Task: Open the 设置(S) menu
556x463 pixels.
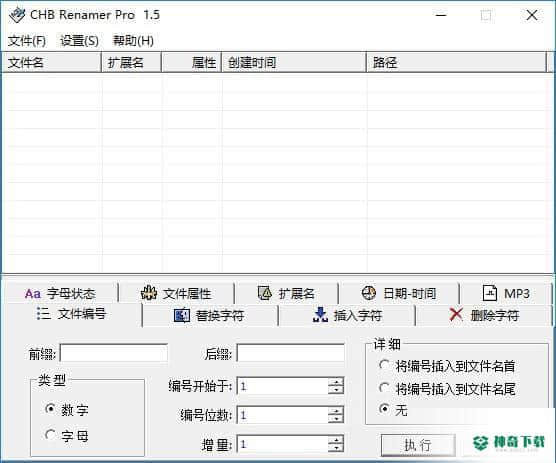Action: click(79, 41)
